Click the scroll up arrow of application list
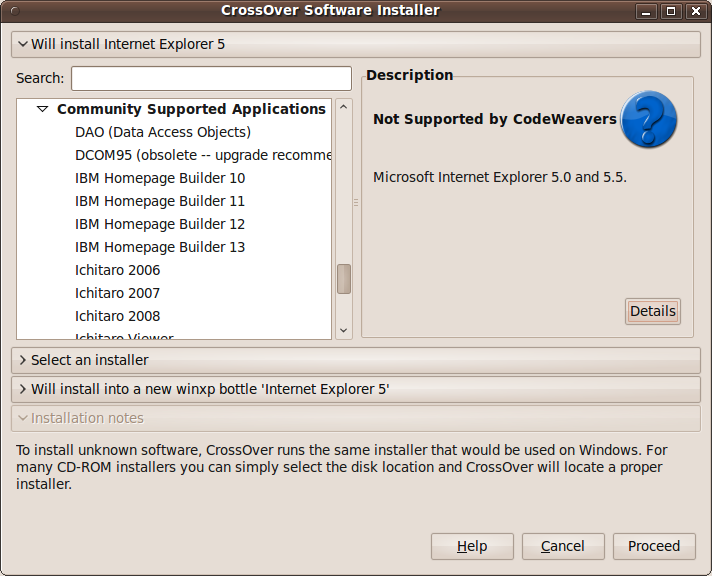The width and height of the screenshot is (712, 576). pyautogui.click(x=344, y=107)
